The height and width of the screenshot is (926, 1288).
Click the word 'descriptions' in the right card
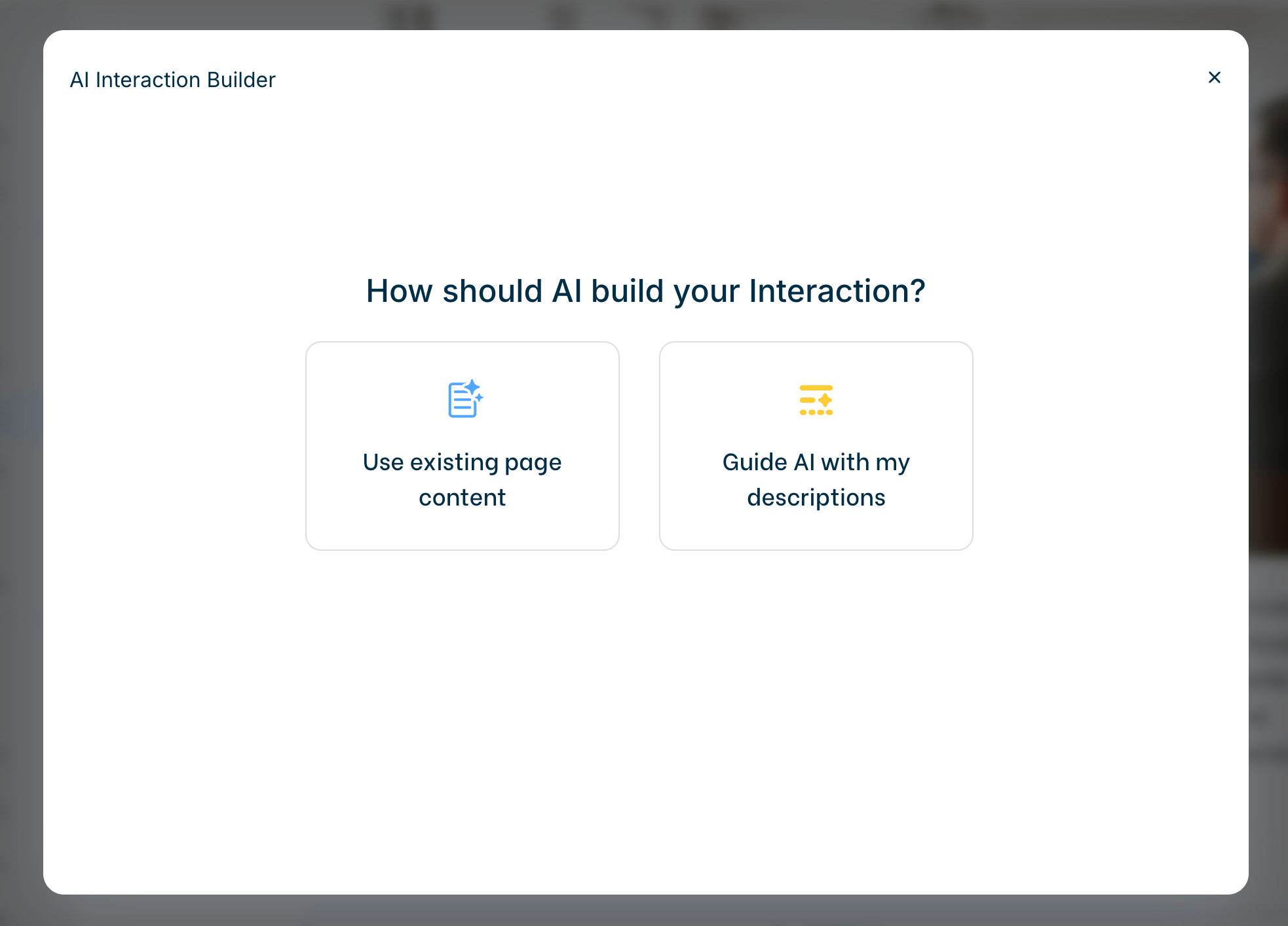[816, 498]
